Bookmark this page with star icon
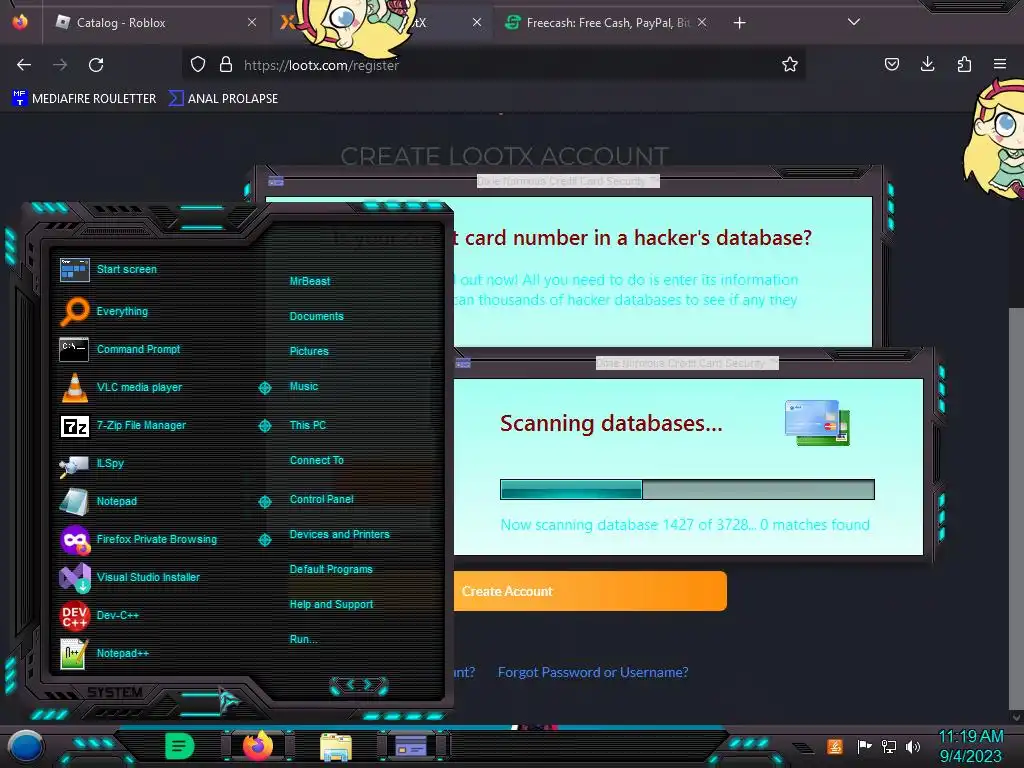Viewport: 1024px width, 768px height. [x=790, y=64]
